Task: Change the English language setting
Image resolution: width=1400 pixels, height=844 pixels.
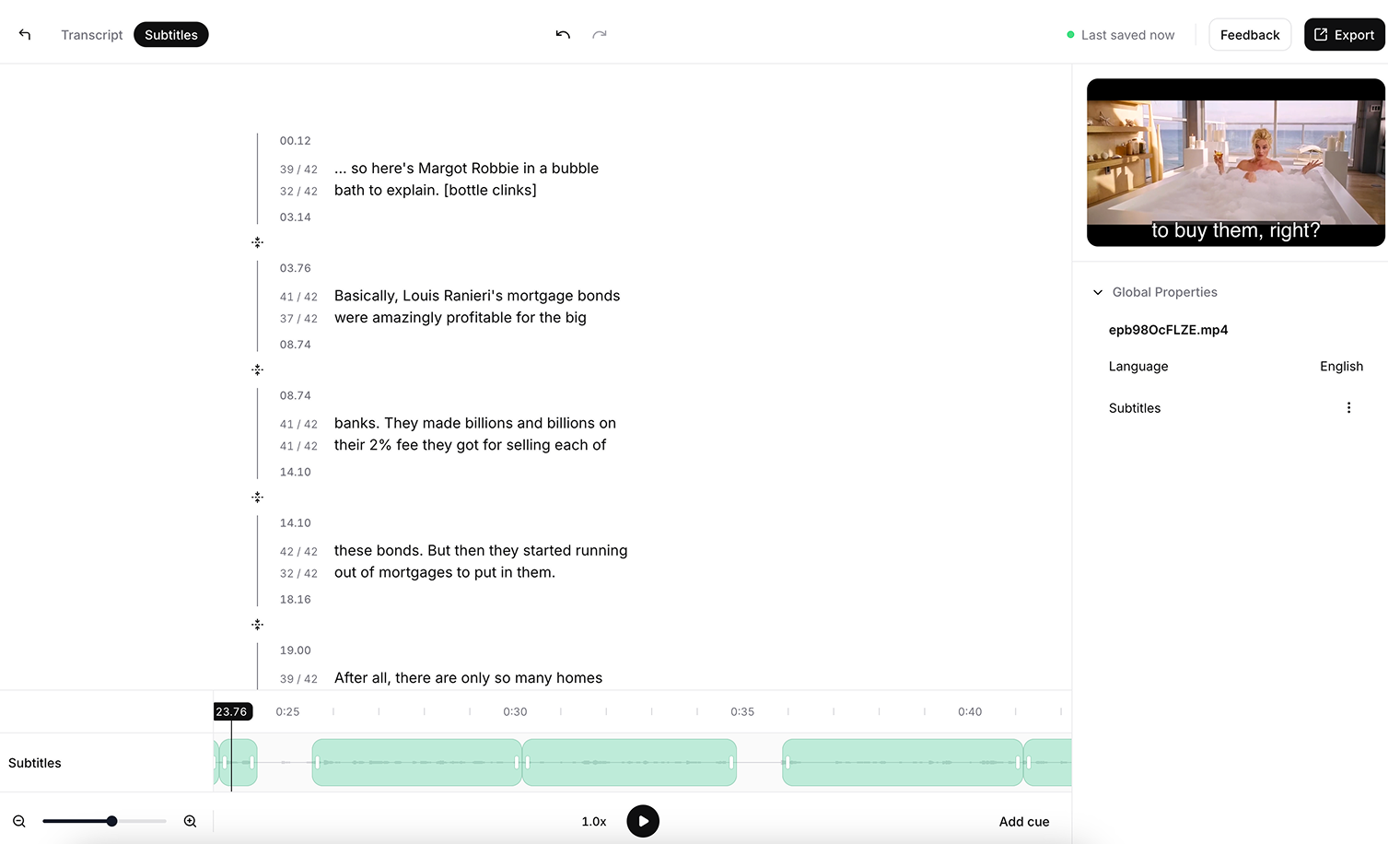Action: coord(1340,367)
